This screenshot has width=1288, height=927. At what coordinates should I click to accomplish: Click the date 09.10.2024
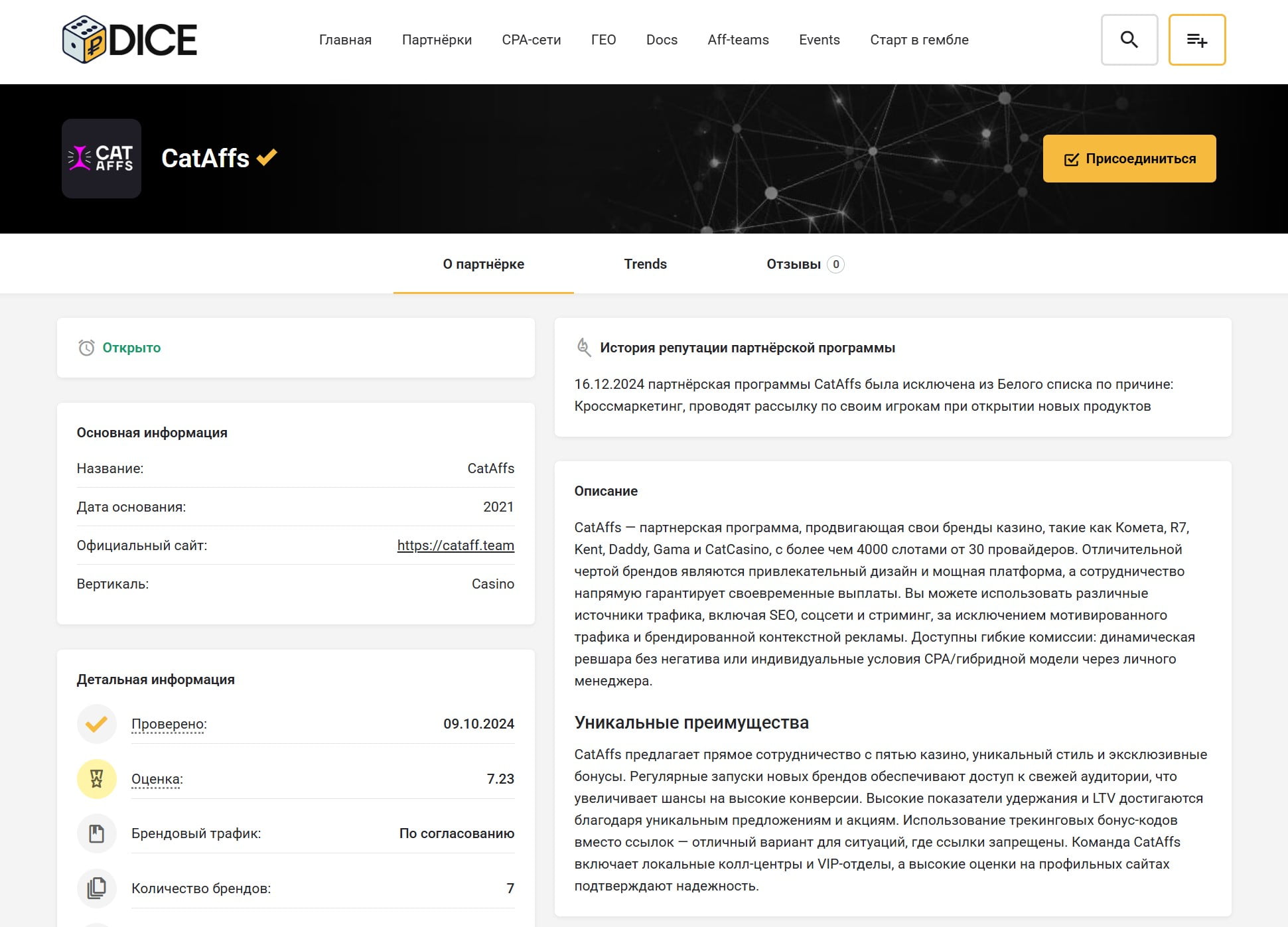coord(479,724)
